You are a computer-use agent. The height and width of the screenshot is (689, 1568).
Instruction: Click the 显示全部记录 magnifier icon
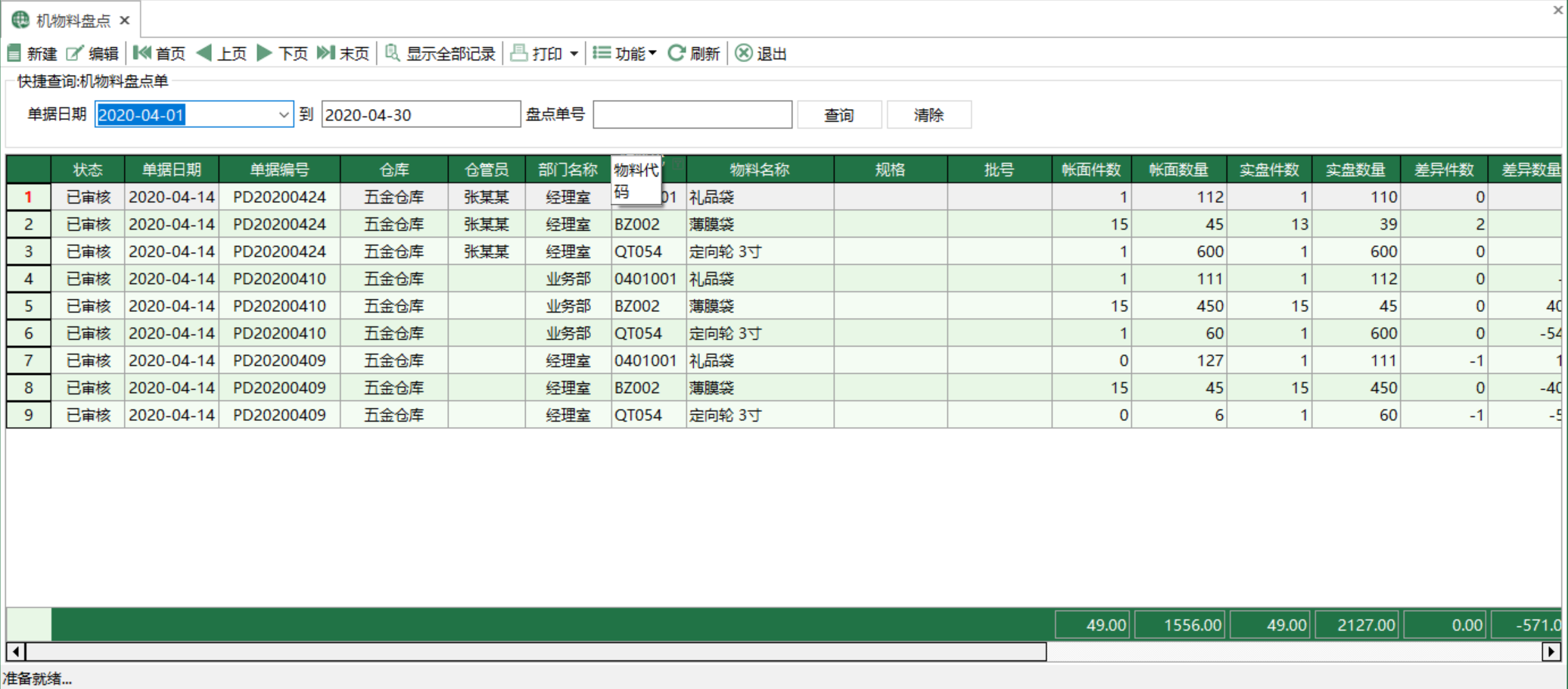(x=392, y=53)
